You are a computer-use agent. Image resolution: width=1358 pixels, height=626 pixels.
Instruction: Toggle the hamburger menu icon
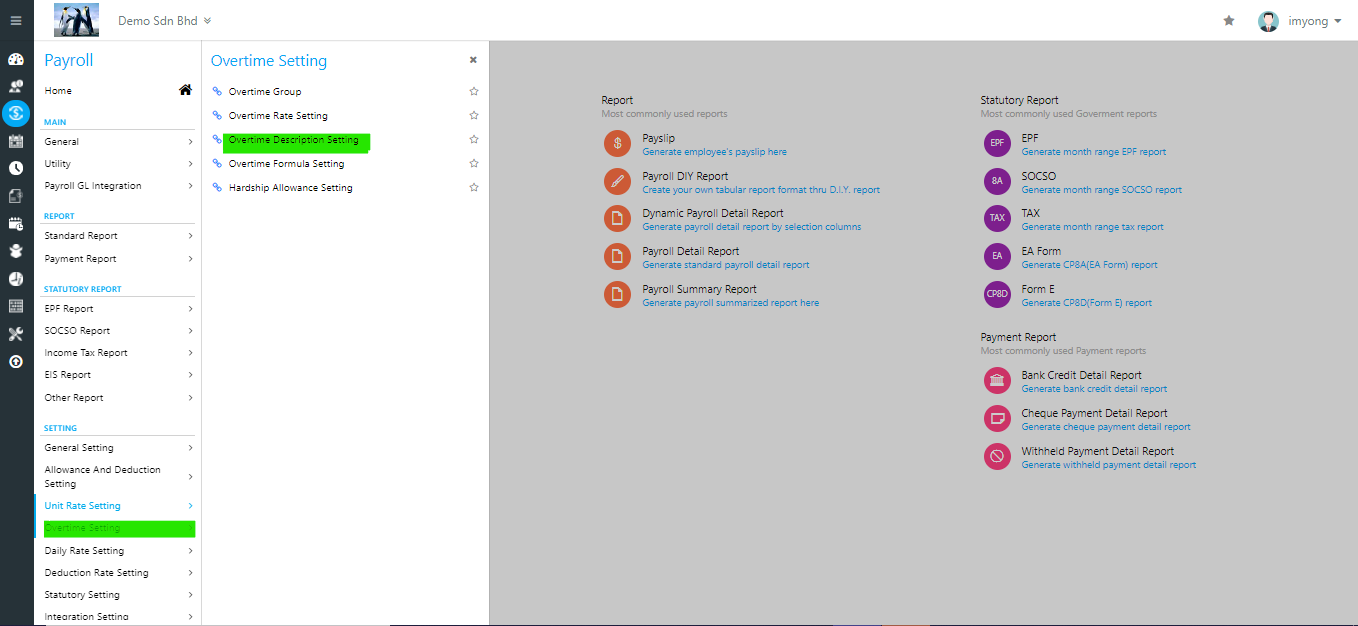tap(16, 20)
